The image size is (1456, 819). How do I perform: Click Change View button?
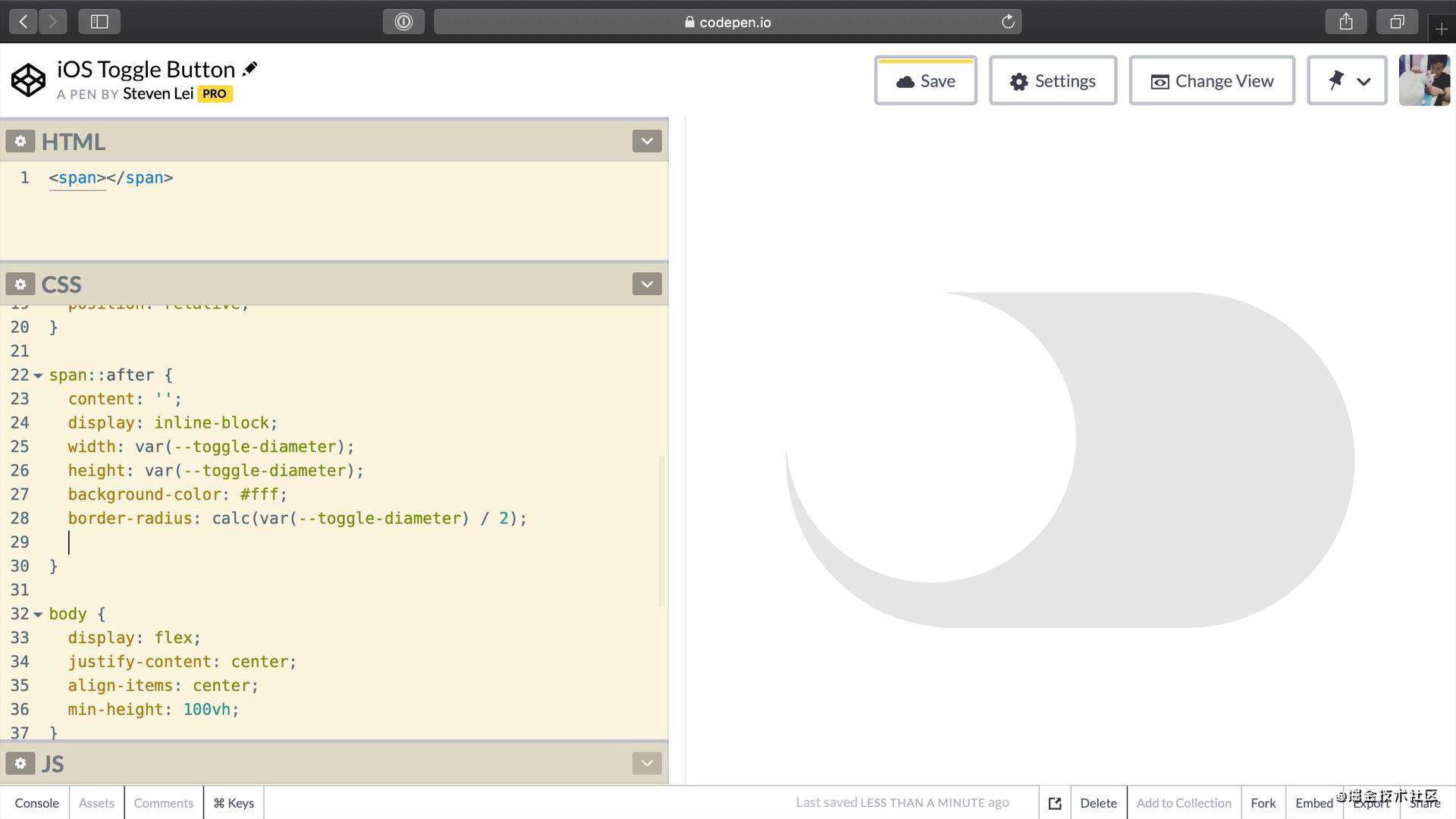tap(1212, 80)
